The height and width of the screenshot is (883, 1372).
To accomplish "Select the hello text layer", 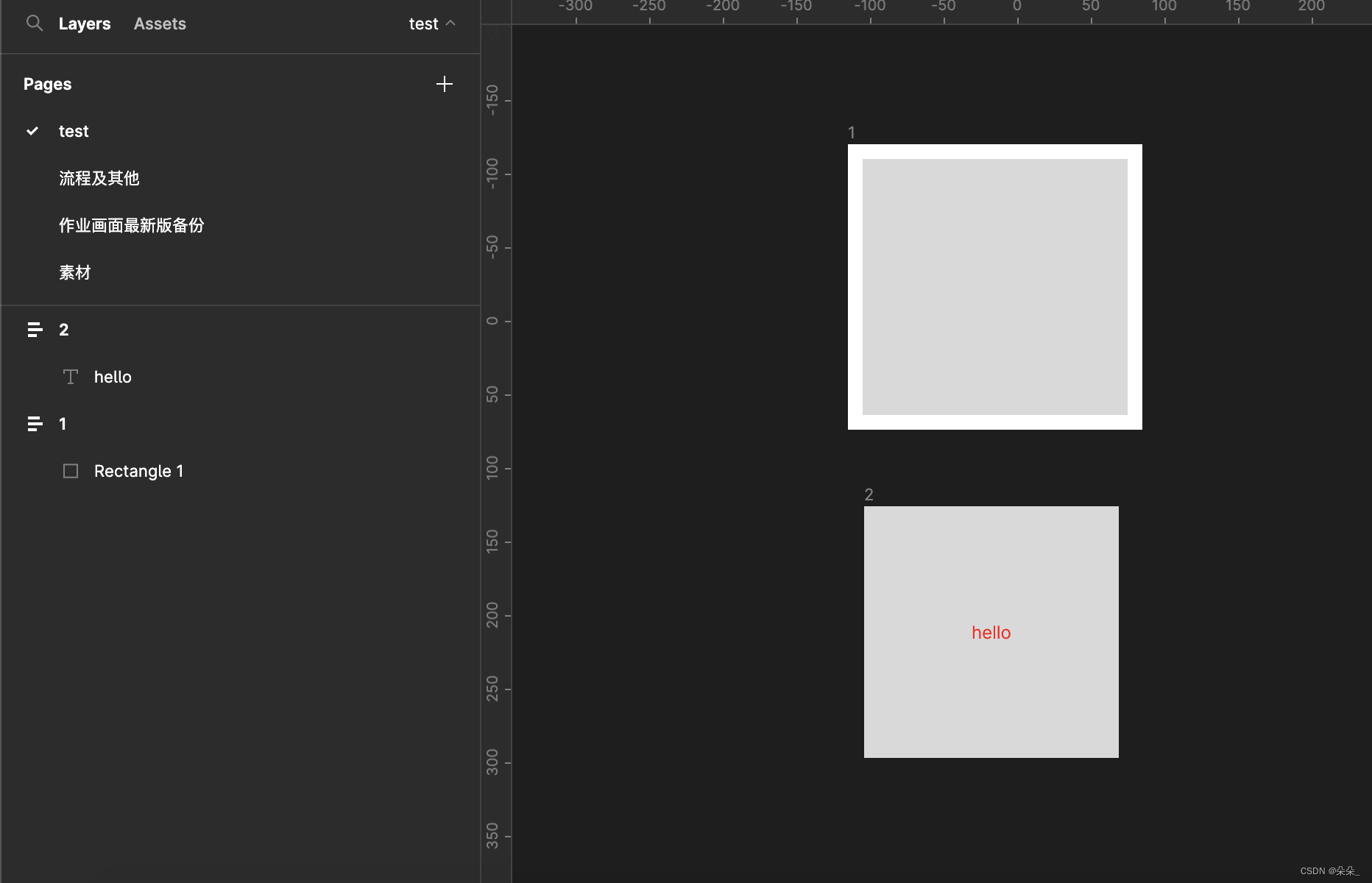I will [113, 376].
